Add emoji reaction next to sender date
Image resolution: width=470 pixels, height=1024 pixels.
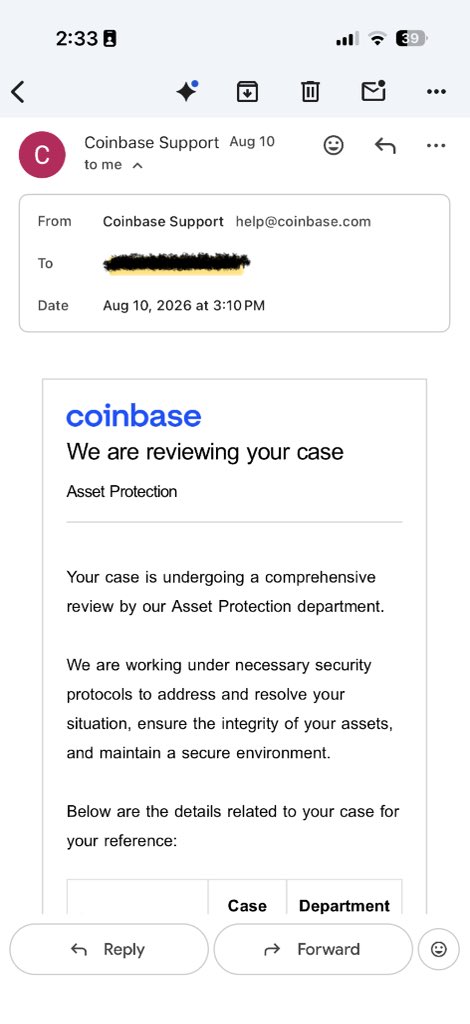334,145
